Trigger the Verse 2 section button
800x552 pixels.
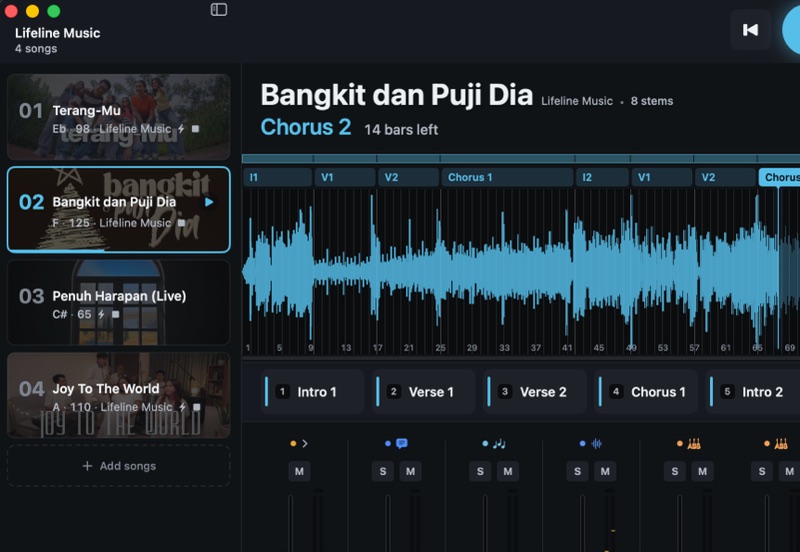(535, 392)
